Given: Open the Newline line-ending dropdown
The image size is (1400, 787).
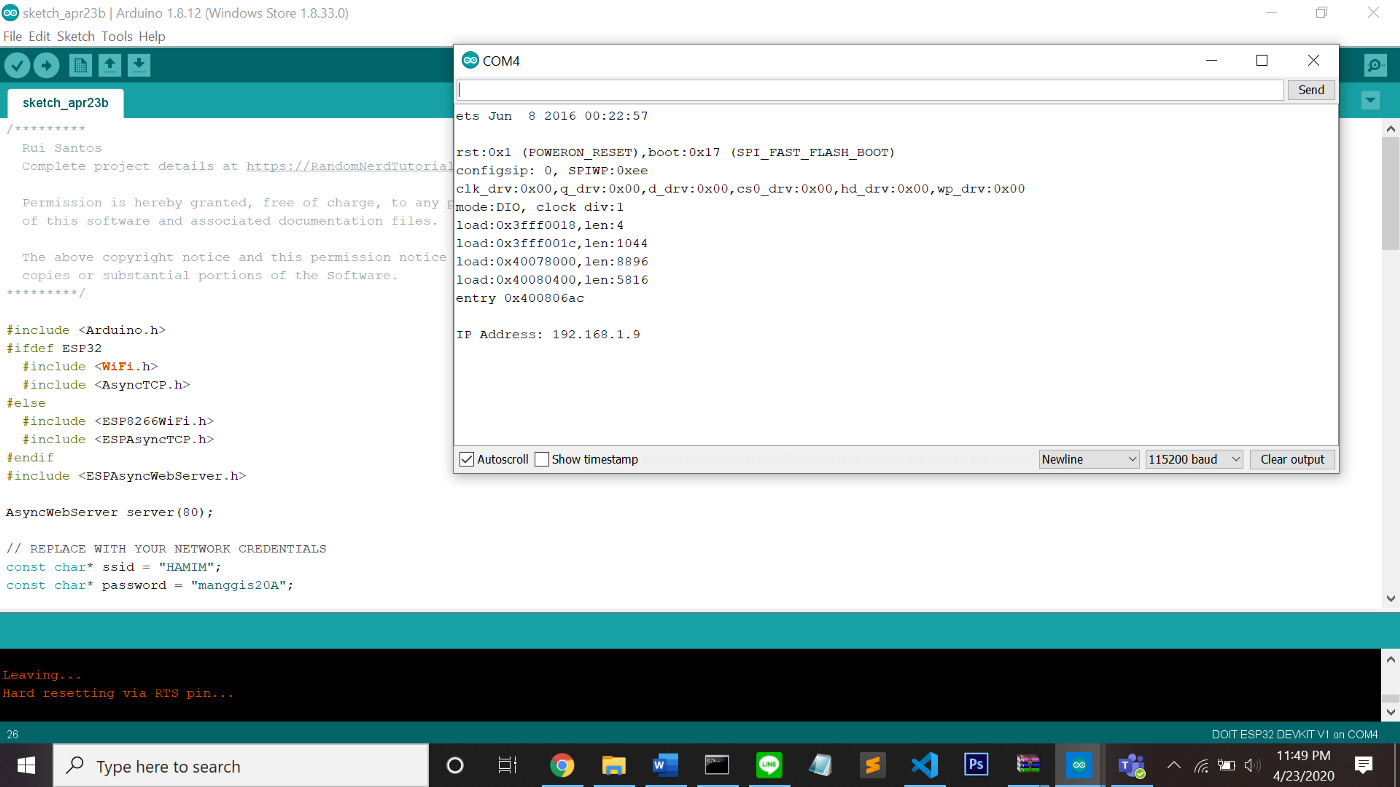Looking at the screenshot, I should click(1088, 459).
